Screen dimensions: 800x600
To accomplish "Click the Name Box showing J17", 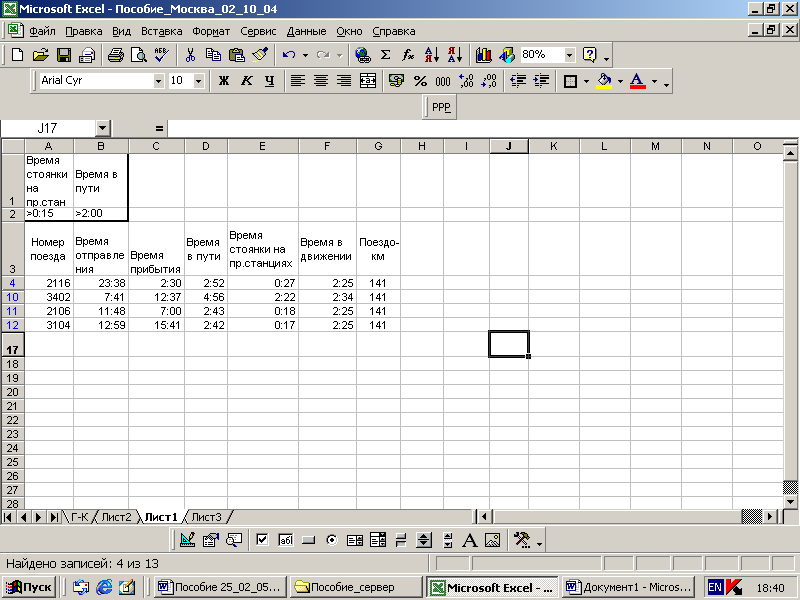I will click(47, 128).
